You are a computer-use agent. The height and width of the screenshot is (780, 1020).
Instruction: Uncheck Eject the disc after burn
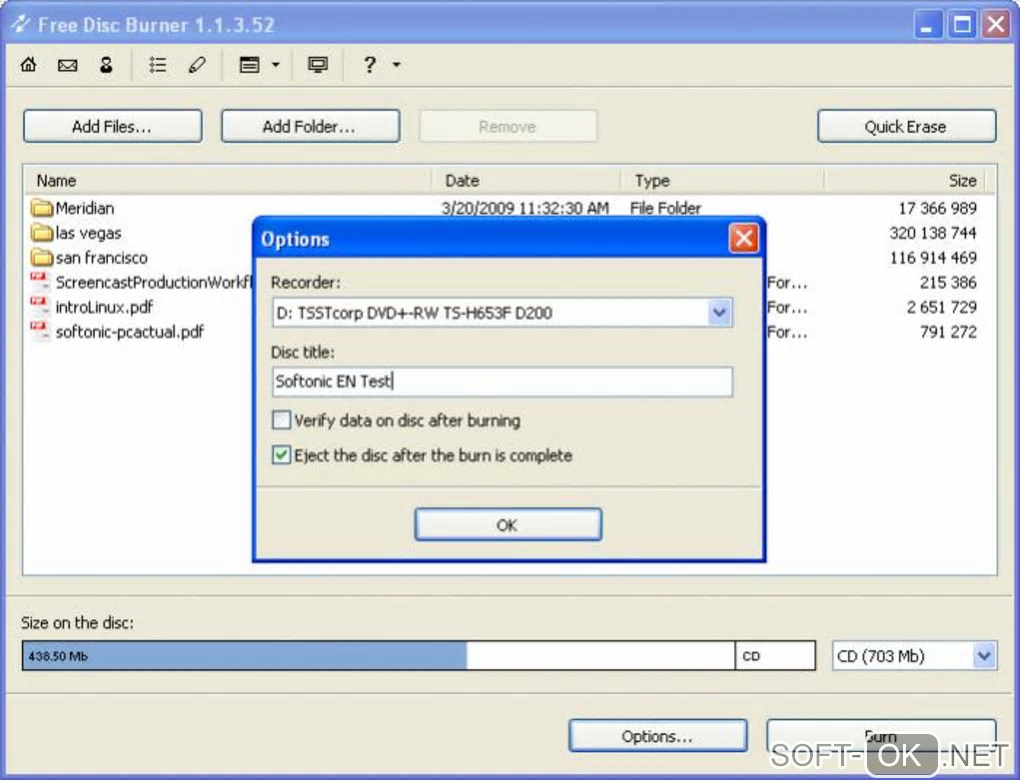(x=281, y=454)
